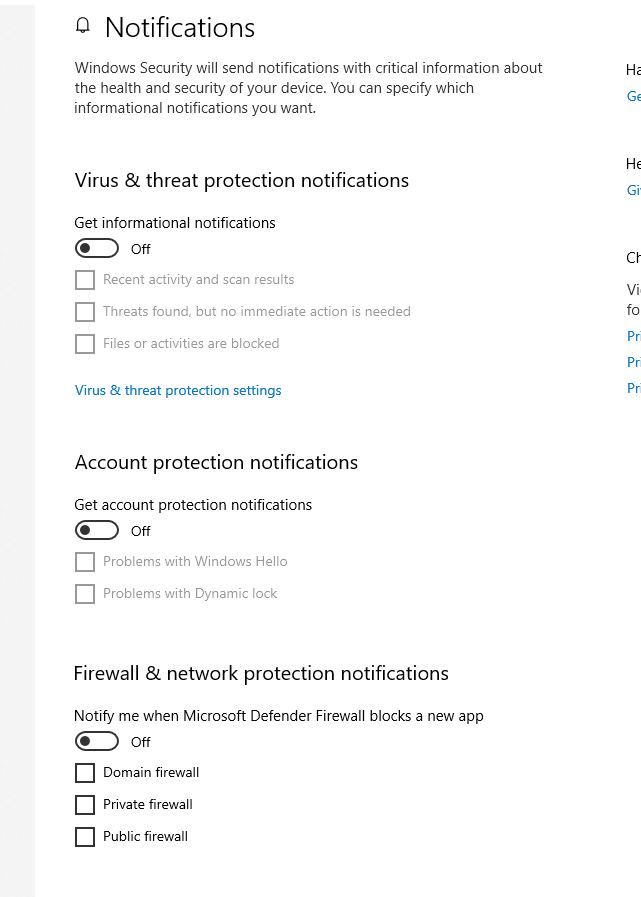
Task: Check Problems with Windows Hello box
Action: 85,562
